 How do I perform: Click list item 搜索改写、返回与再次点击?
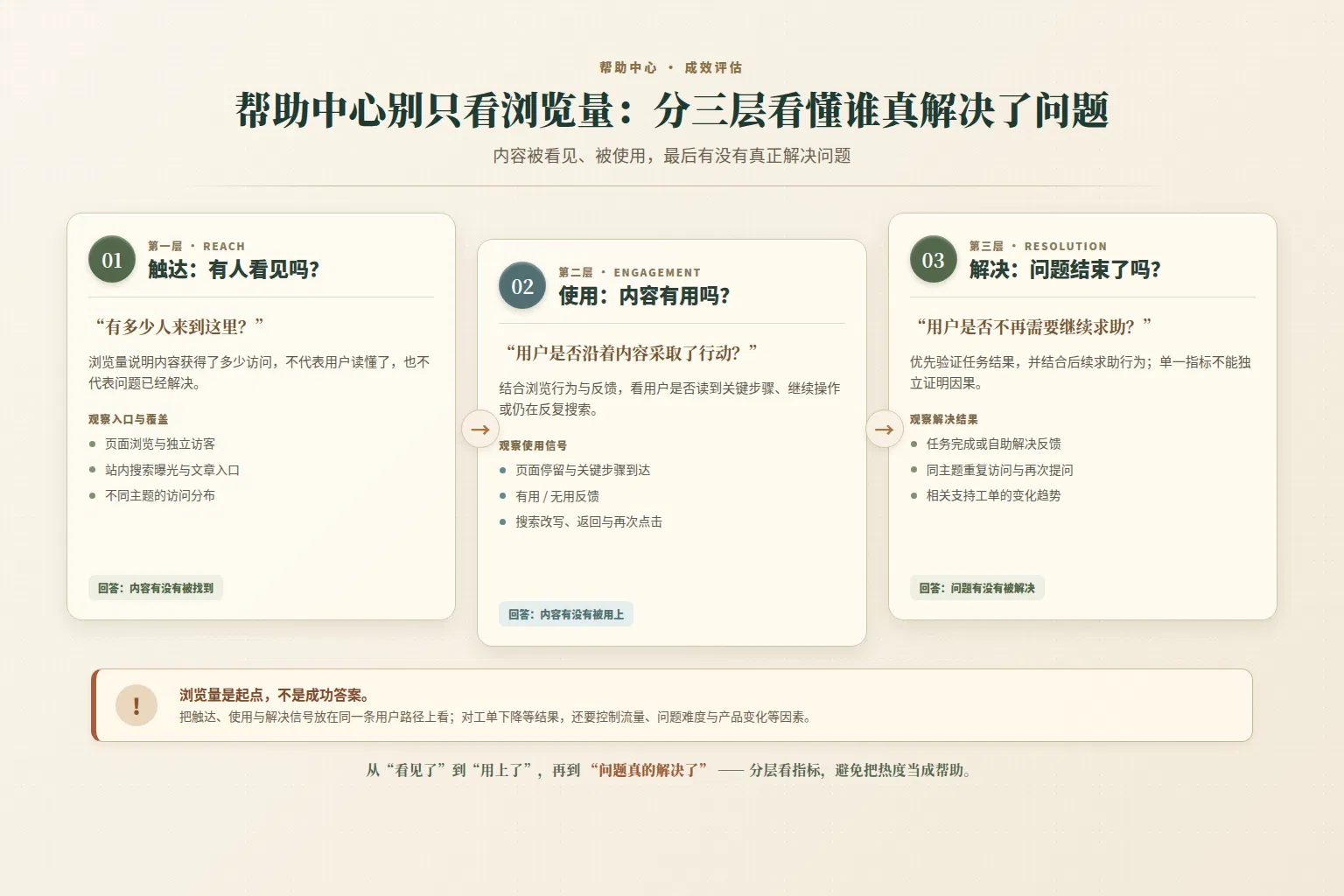(589, 521)
